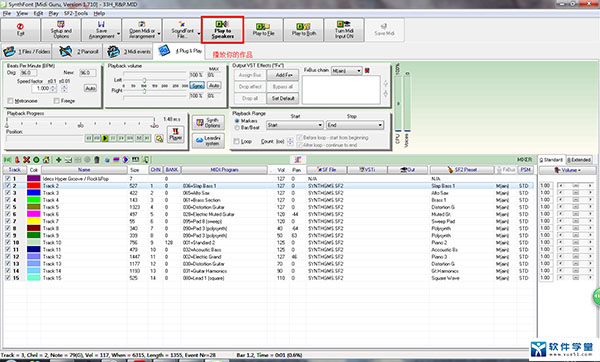600x362 pixels.
Task: Uncheck the checkbox for track 10
Action: click(8, 242)
